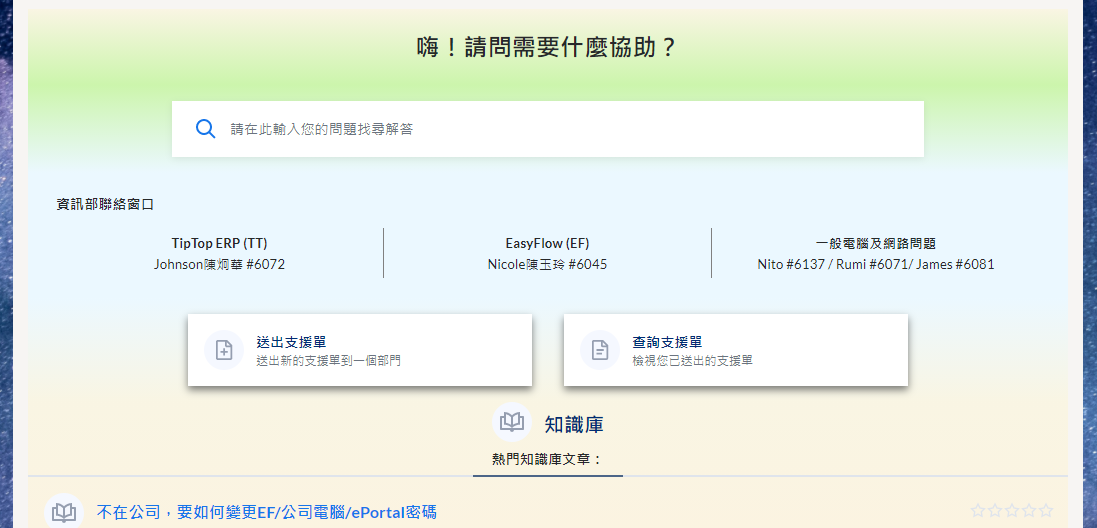Open the 送出支援單 submit ticket card
Viewport: 1097px width, 528px height.
click(x=360, y=350)
